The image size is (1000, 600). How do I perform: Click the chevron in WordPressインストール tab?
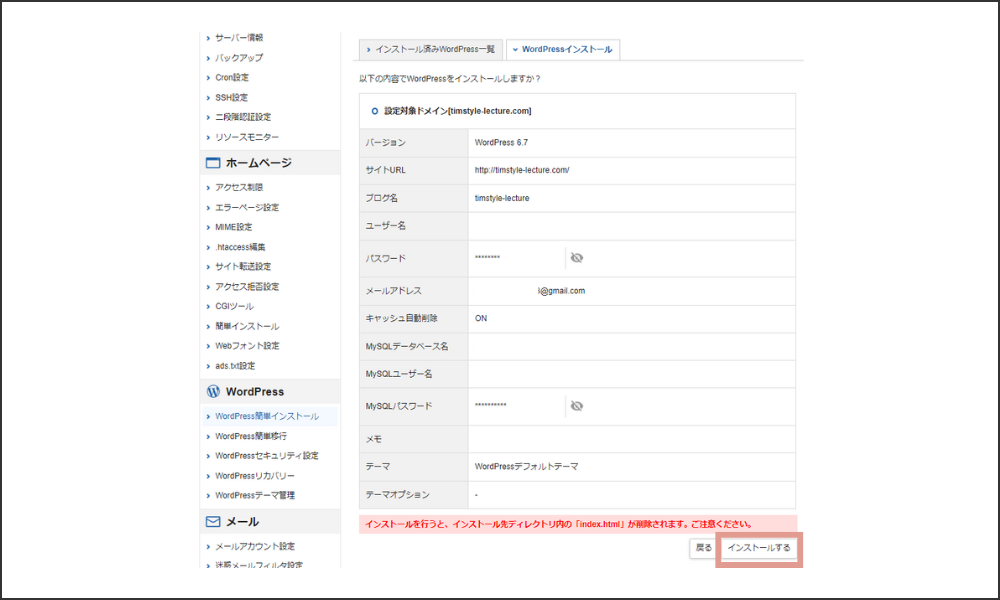point(515,49)
